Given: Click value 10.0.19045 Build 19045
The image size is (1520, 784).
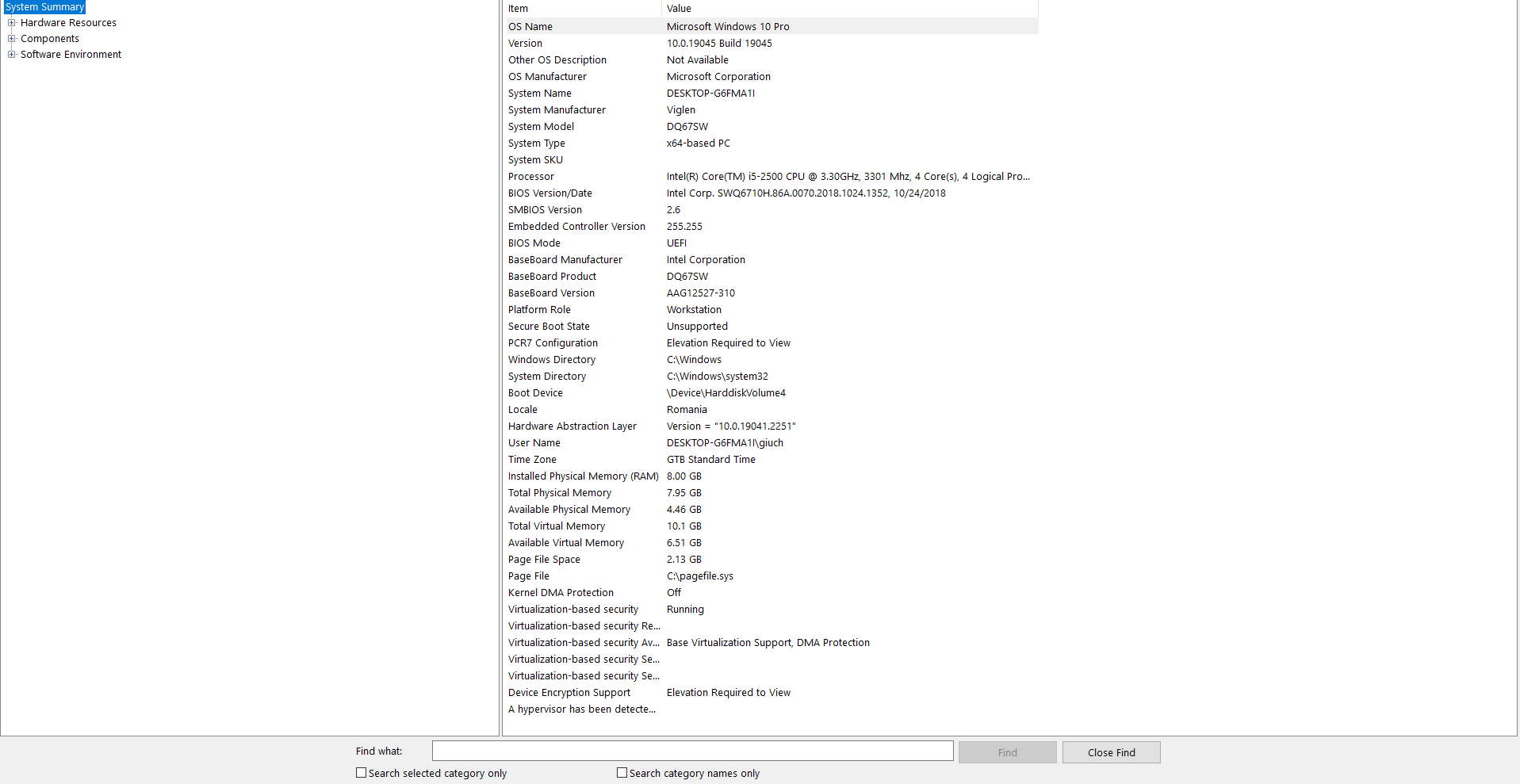Looking at the screenshot, I should tap(719, 44).
